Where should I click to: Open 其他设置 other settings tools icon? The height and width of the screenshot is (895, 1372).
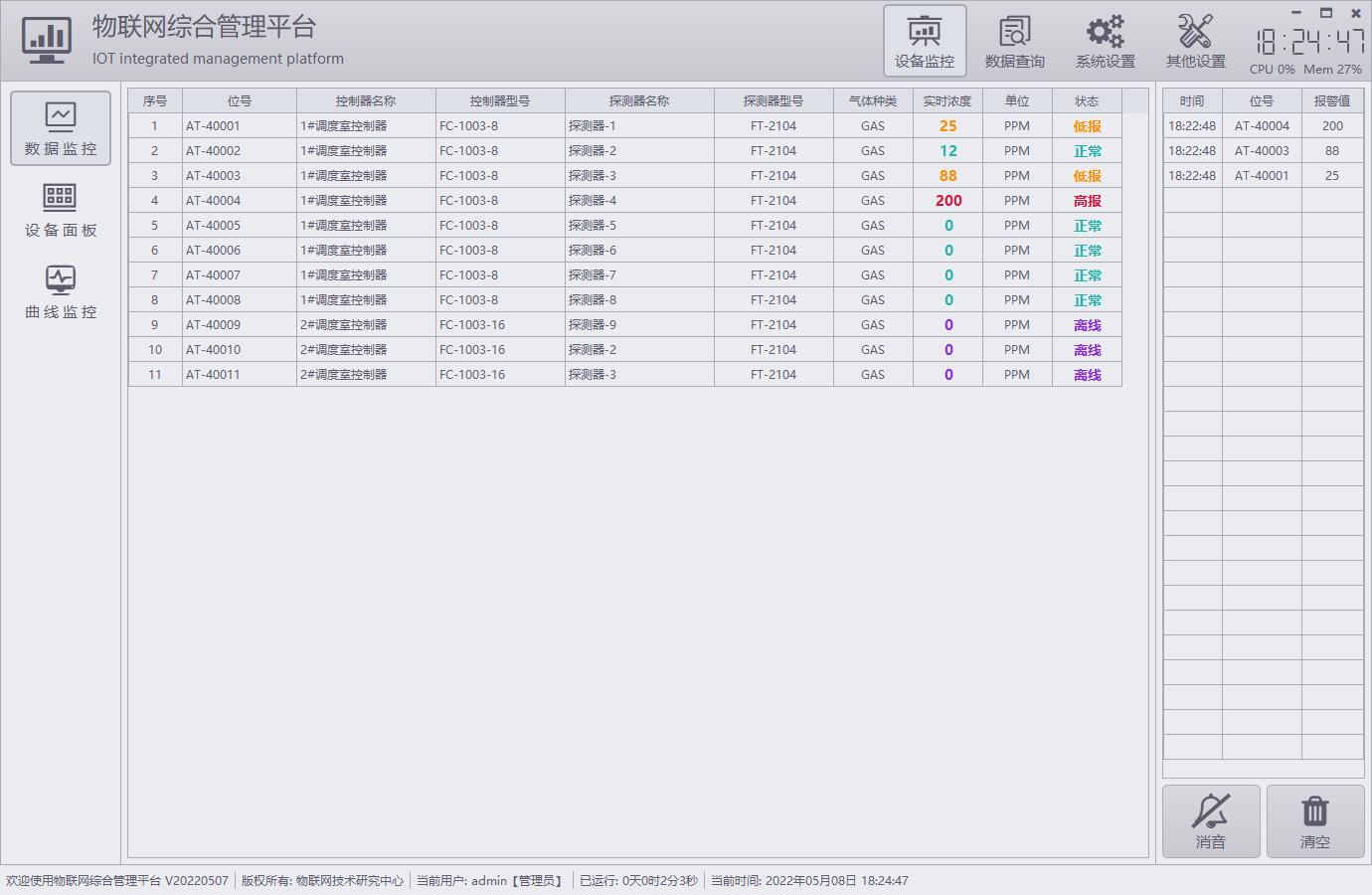(x=1195, y=41)
